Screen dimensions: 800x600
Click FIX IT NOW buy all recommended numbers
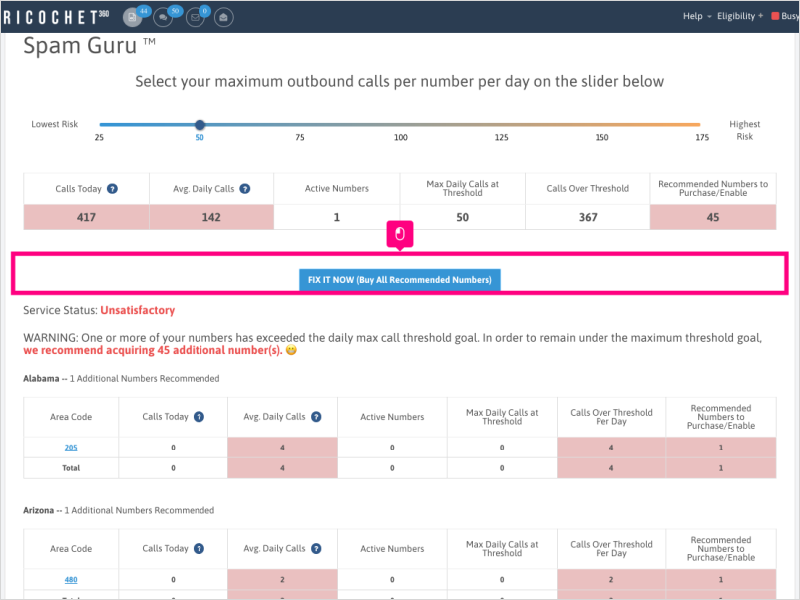coord(399,280)
